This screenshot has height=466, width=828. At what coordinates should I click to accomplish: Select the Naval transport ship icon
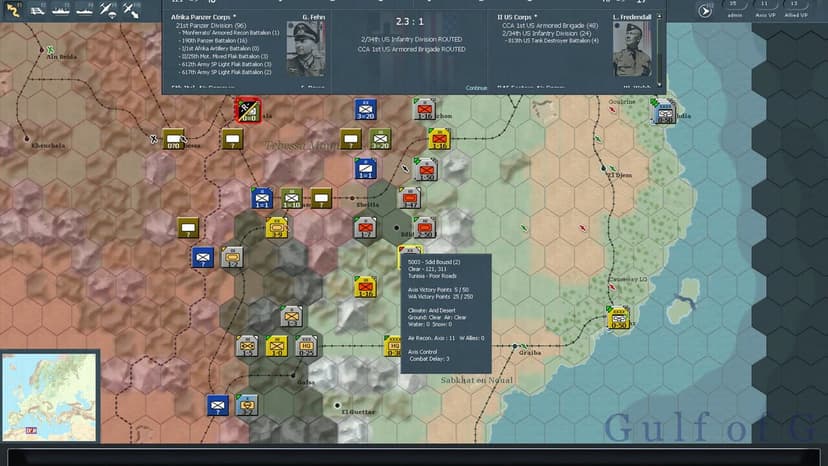[x=60, y=10]
